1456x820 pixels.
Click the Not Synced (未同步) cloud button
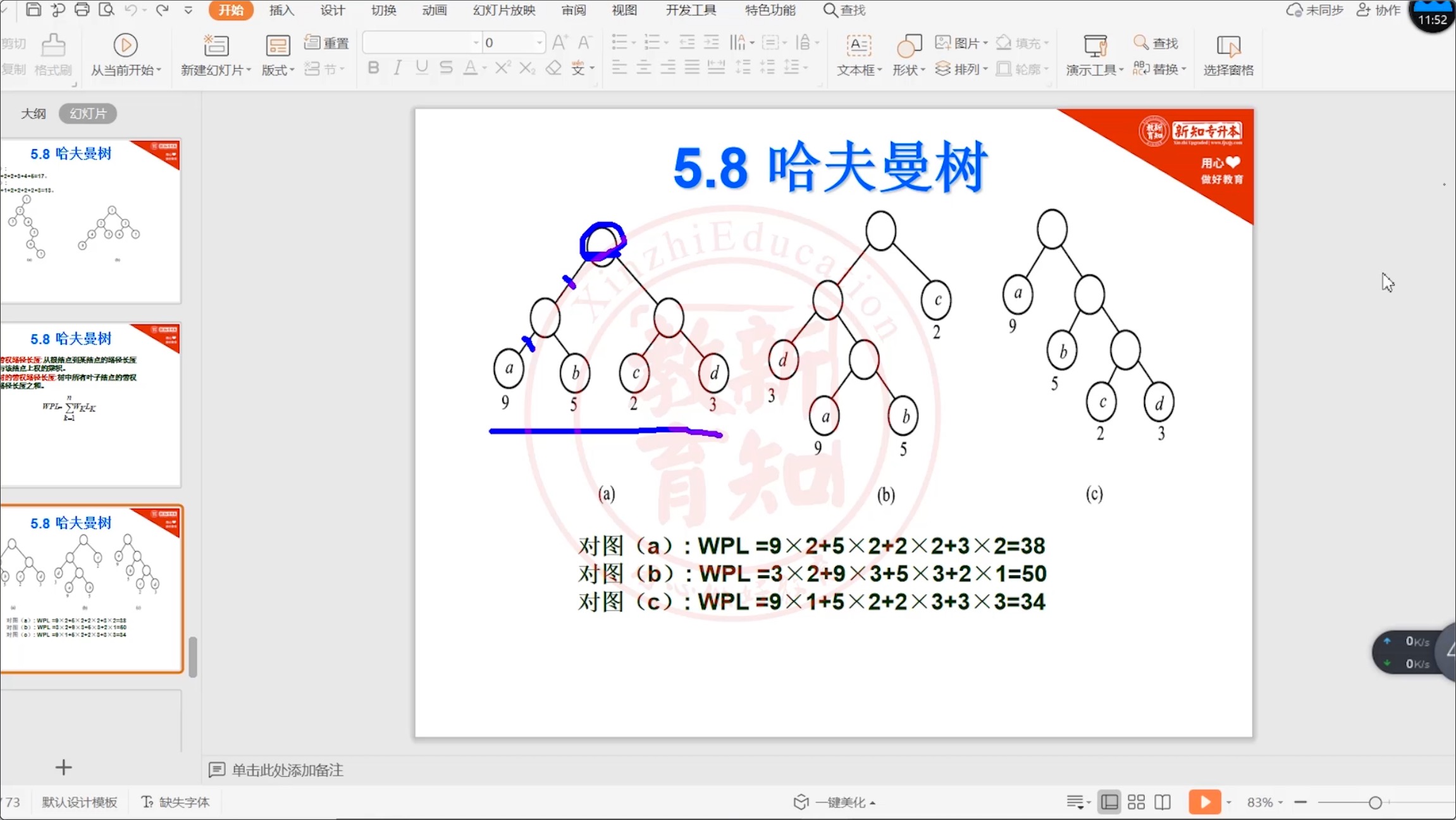click(x=1315, y=10)
